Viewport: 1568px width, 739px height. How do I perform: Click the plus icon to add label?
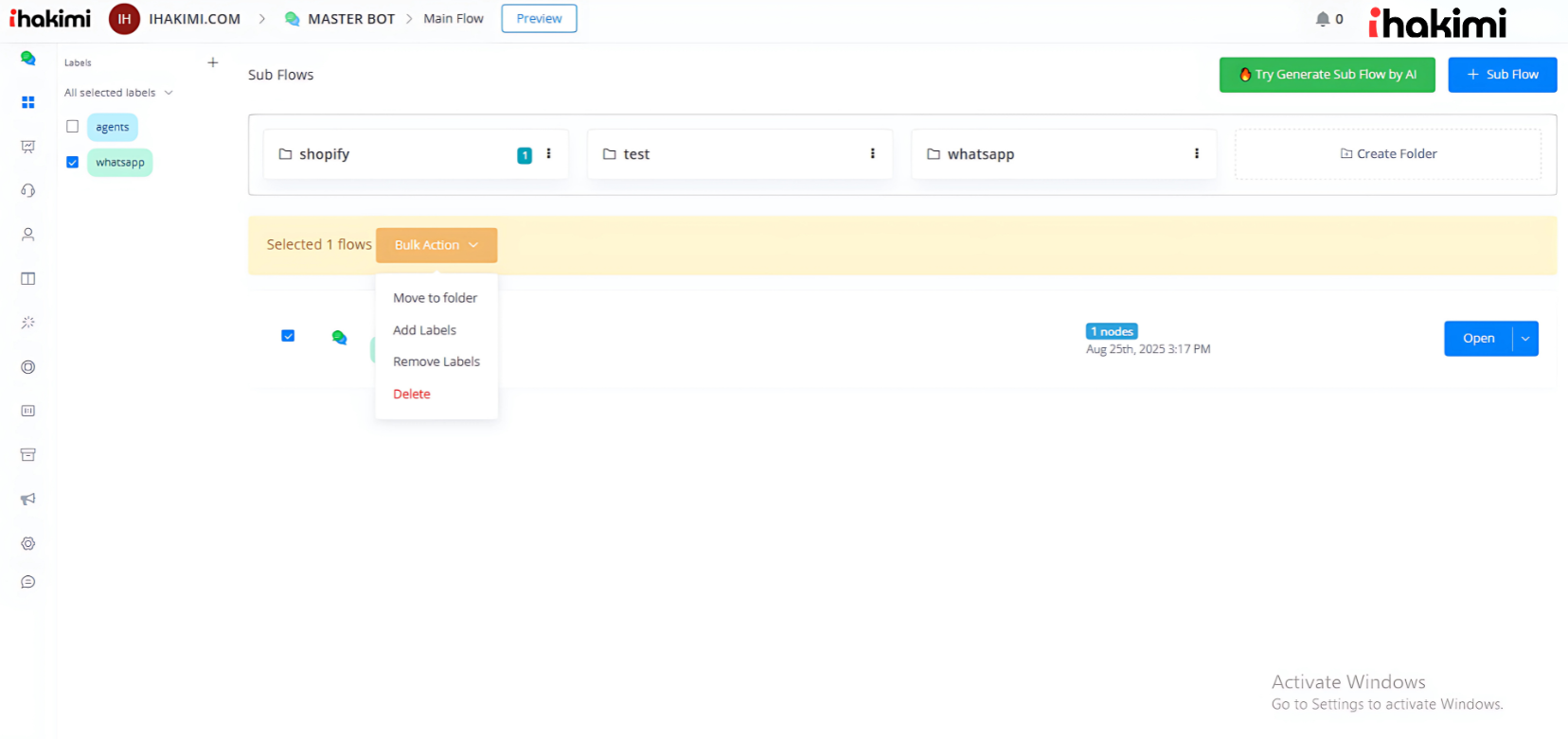pyautogui.click(x=213, y=62)
